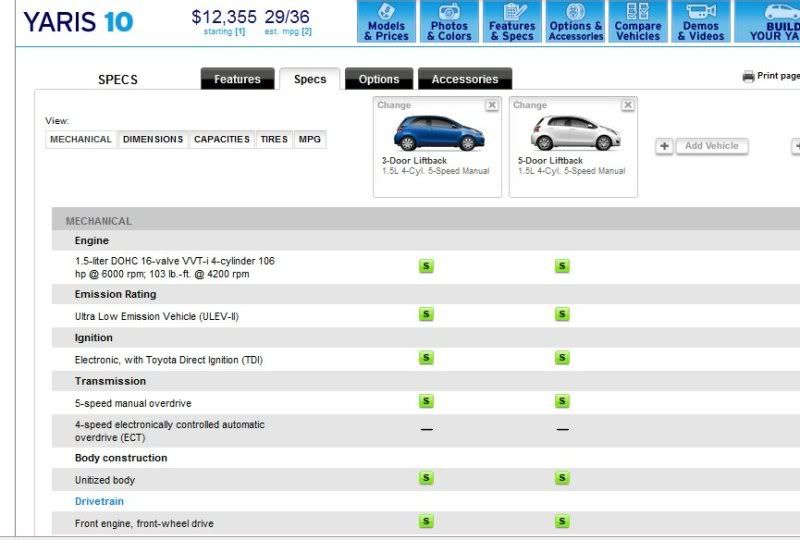Open the Build Your Yaris section
The height and width of the screenshot is (540, 800).
767,21
